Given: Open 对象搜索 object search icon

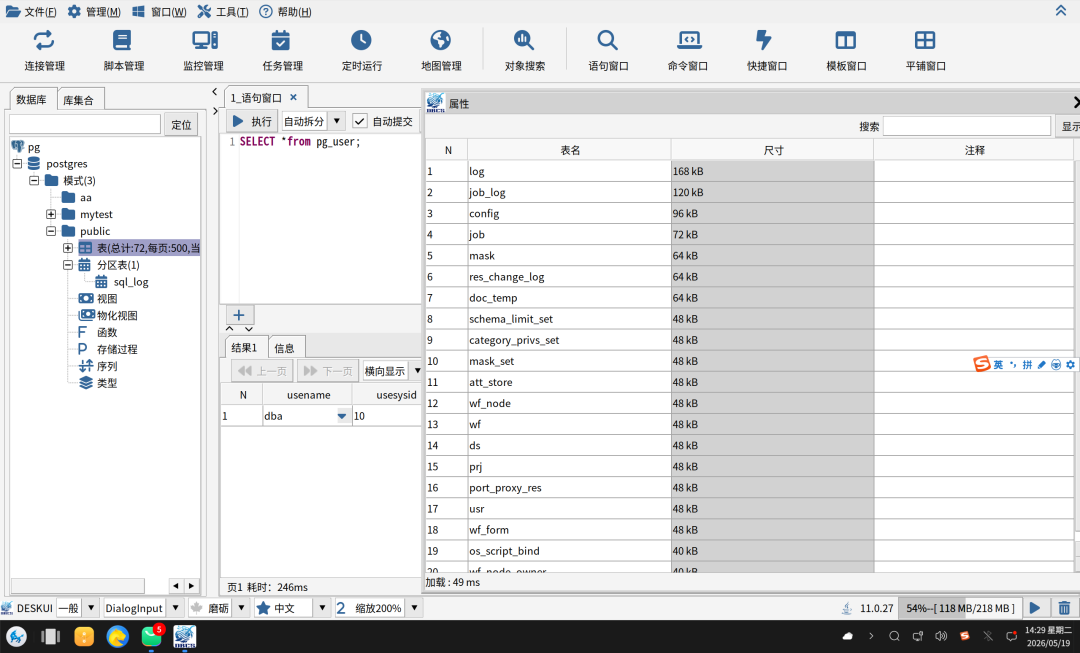Looking at the screenshot, I should pos(523,40).
